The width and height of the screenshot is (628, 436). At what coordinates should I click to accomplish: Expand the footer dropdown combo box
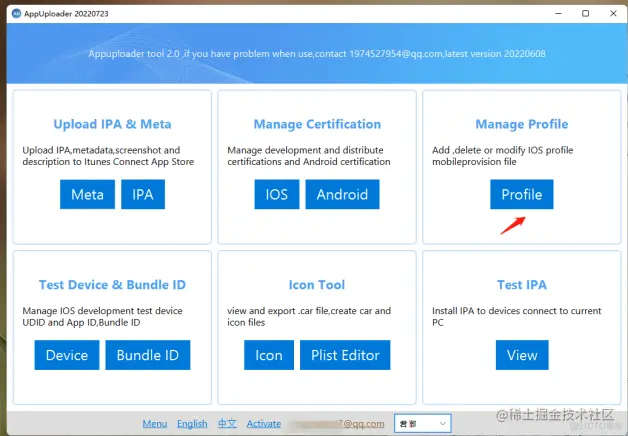[x=423, y=424]
